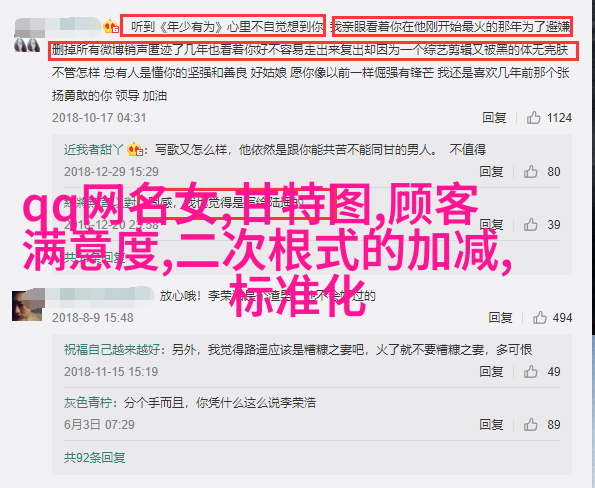Click 回复 on the 6月3日 07:29 reply

tap(491, 425)
